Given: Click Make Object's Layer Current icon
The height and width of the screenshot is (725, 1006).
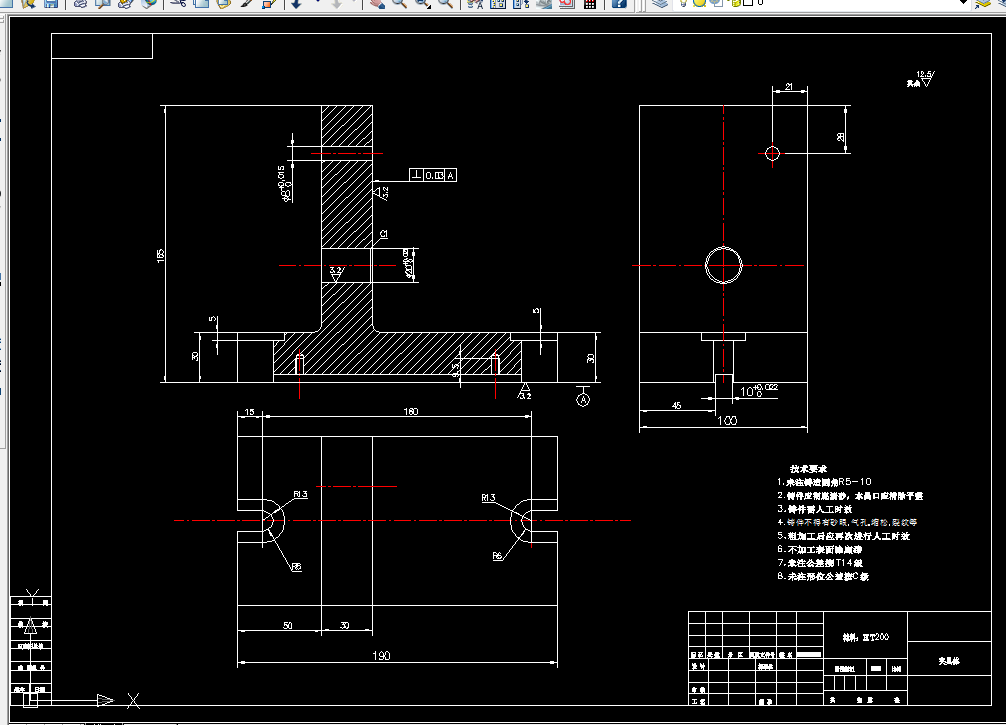Looking at the screenshot, I should 983,3.
